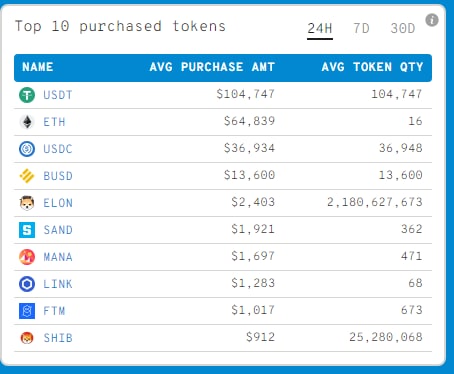Sort by AVG TOKEN QTY column header
Viewport: 454px width, 374px height.
pyautogui.click(x=372, y=67)
